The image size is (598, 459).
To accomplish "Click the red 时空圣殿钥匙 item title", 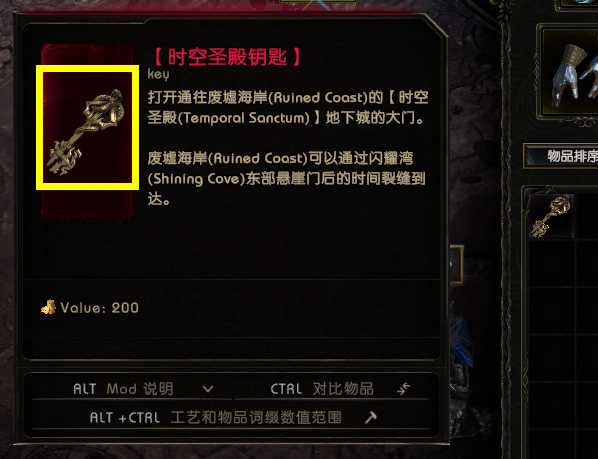I will point(228,57).
